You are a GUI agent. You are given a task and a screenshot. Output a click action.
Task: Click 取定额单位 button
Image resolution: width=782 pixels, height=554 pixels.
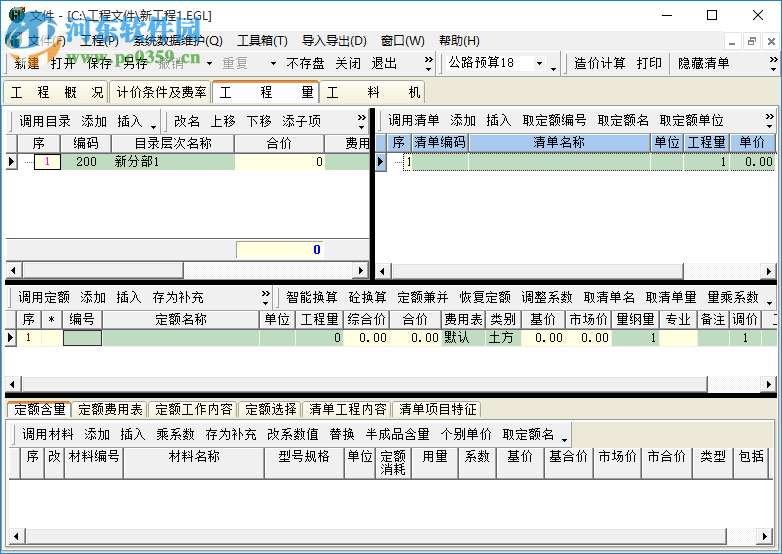[x=691, y=120]
